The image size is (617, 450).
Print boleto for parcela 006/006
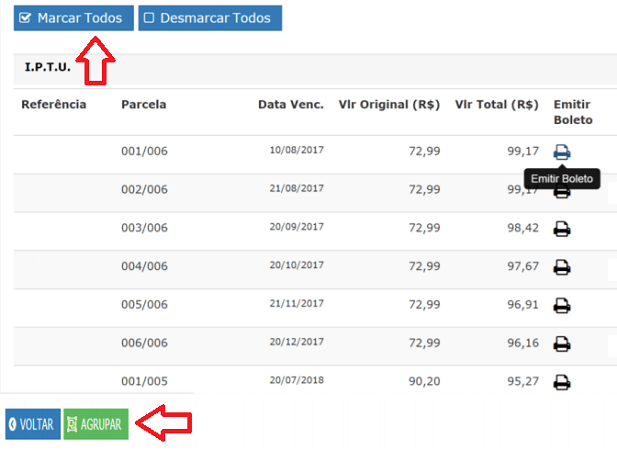562,343
